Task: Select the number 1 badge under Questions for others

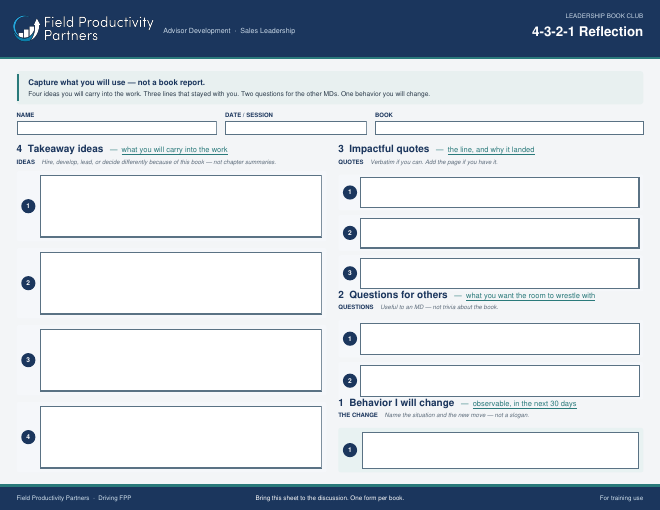Action: pyautogui.click(x=350, y=339)
